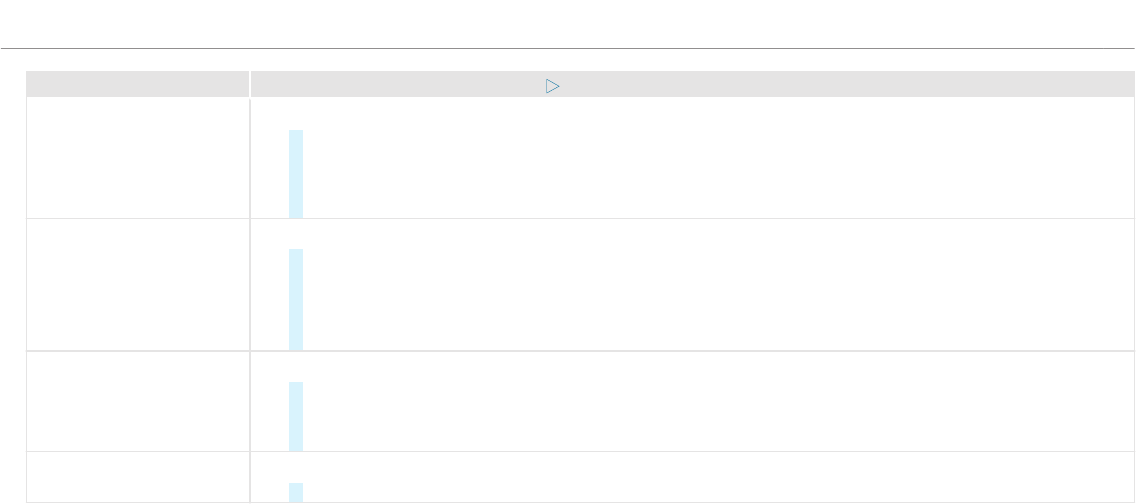Screen dimensions: 1136x504
Task: Click column divider beside first row
Action: coord(250,158)
